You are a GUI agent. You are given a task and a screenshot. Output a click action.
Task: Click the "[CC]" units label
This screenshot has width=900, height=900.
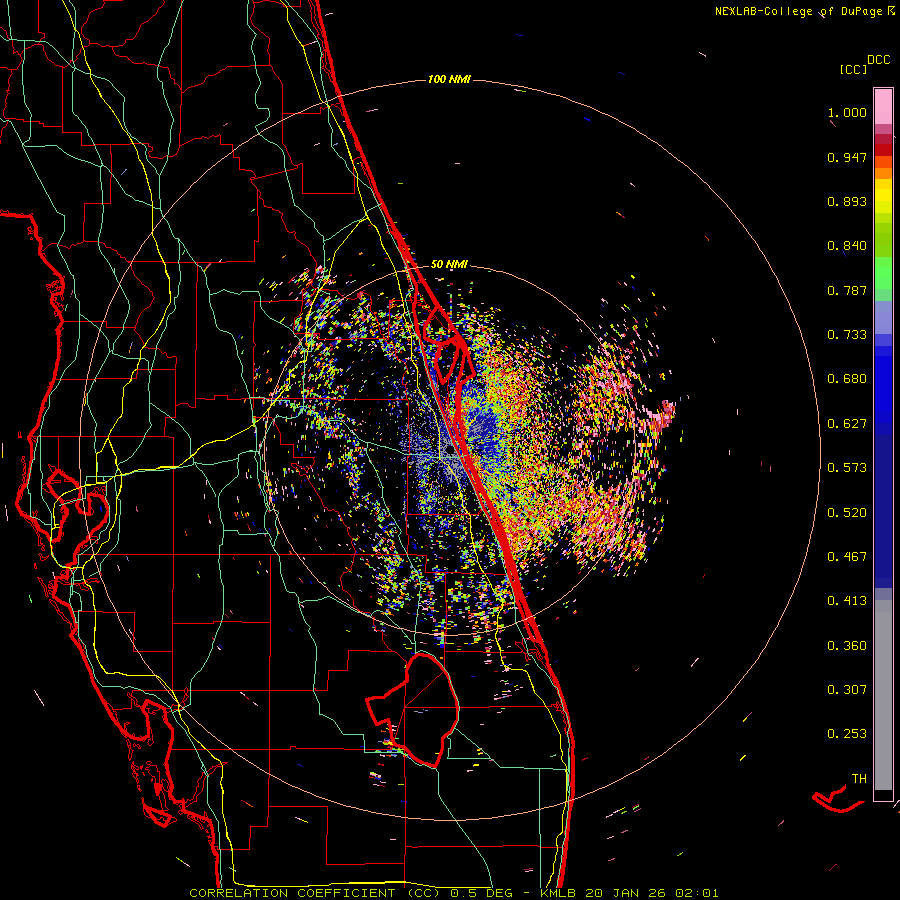coord(853,69)
